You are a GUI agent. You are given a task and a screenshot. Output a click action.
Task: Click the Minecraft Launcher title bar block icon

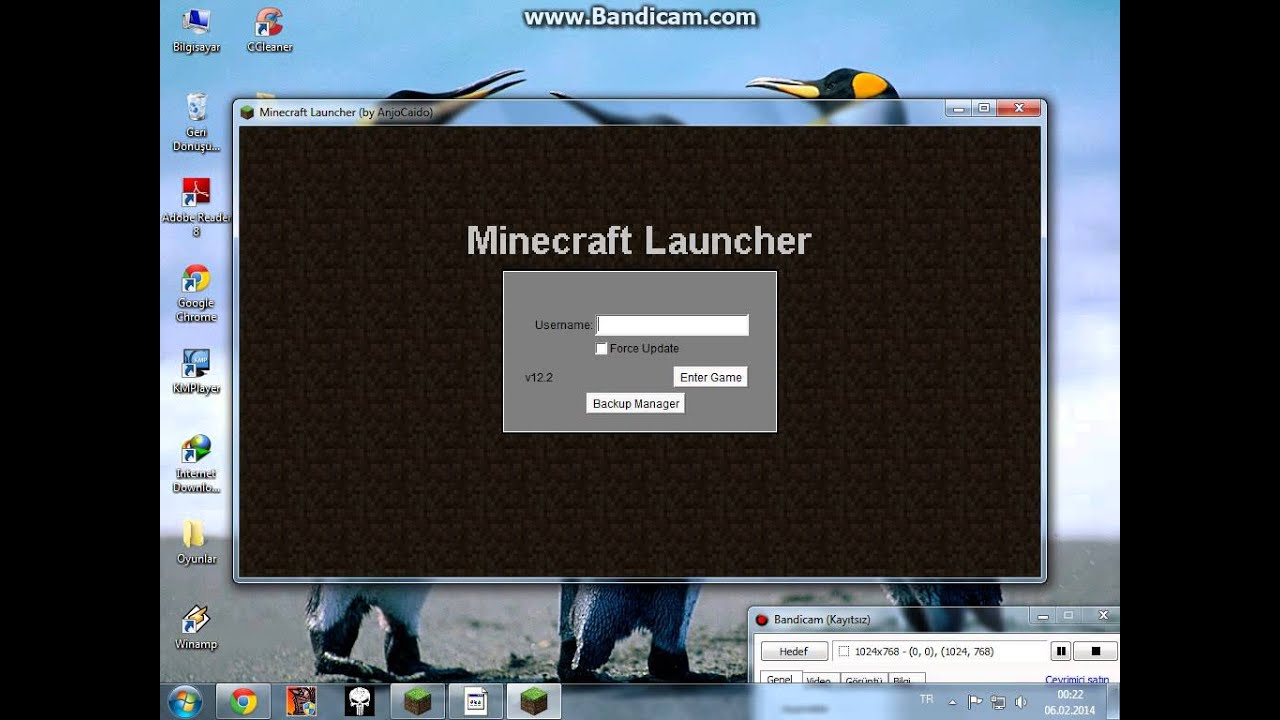tap(247, 112)
